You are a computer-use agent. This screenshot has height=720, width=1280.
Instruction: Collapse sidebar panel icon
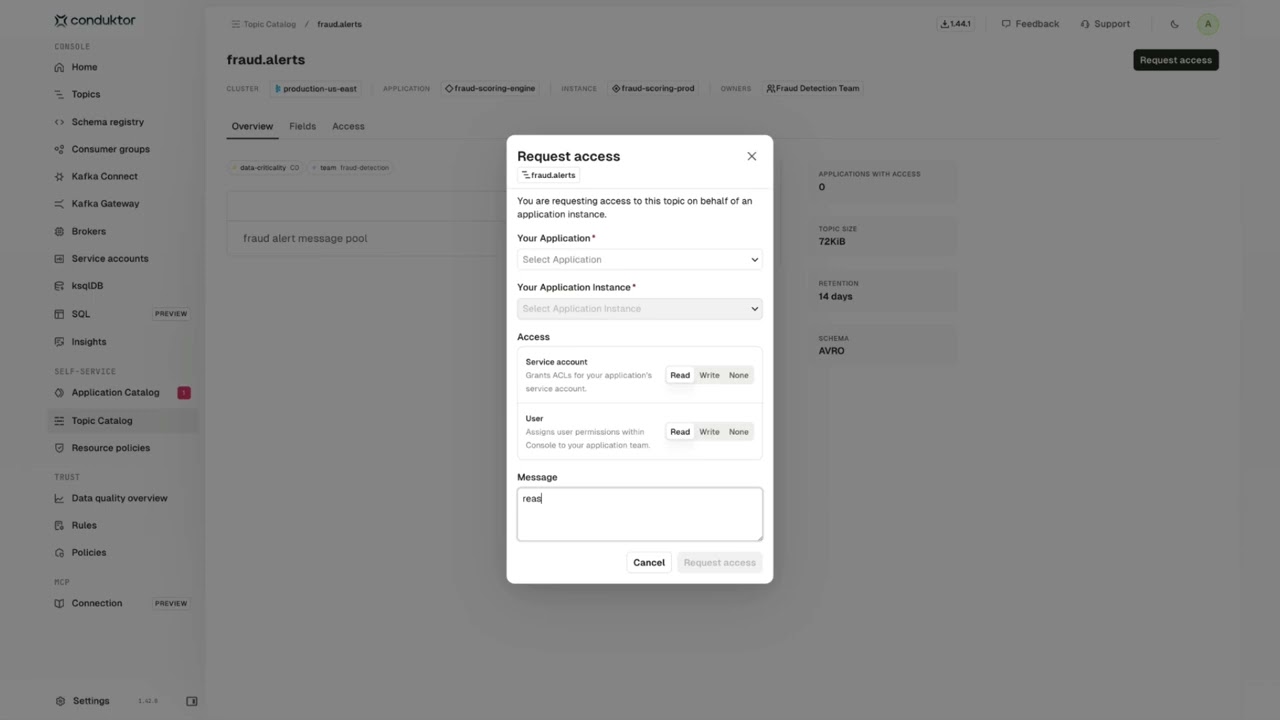192,701
